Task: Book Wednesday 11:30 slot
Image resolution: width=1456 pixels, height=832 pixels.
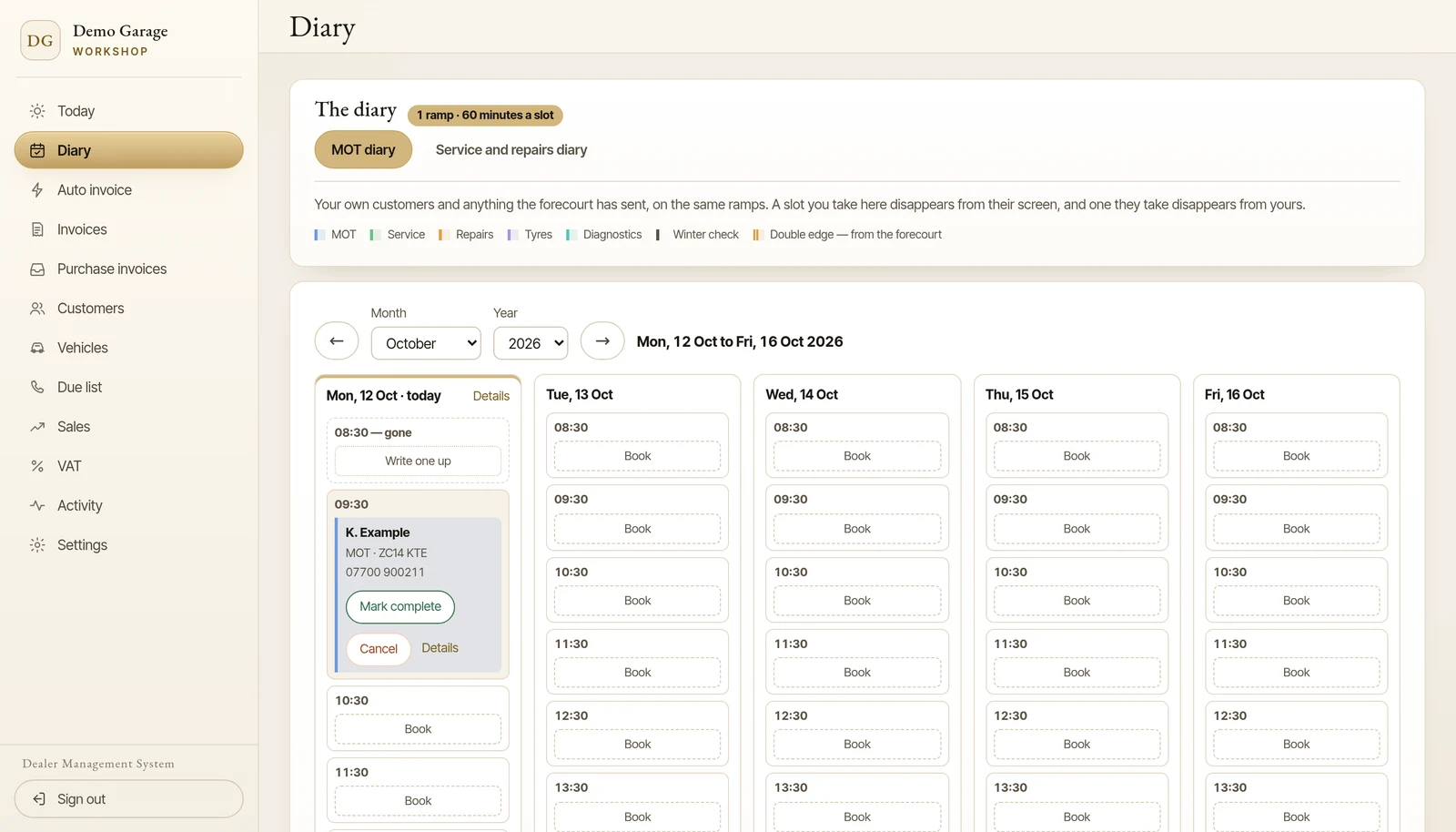Action: [x=857, y=673]
